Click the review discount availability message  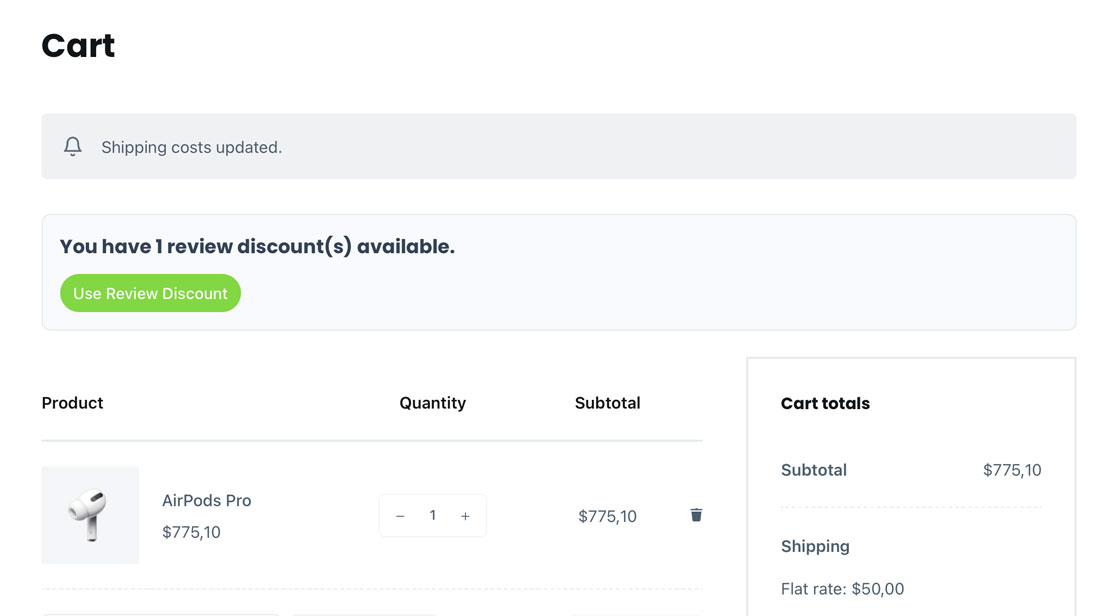point(257,246)
